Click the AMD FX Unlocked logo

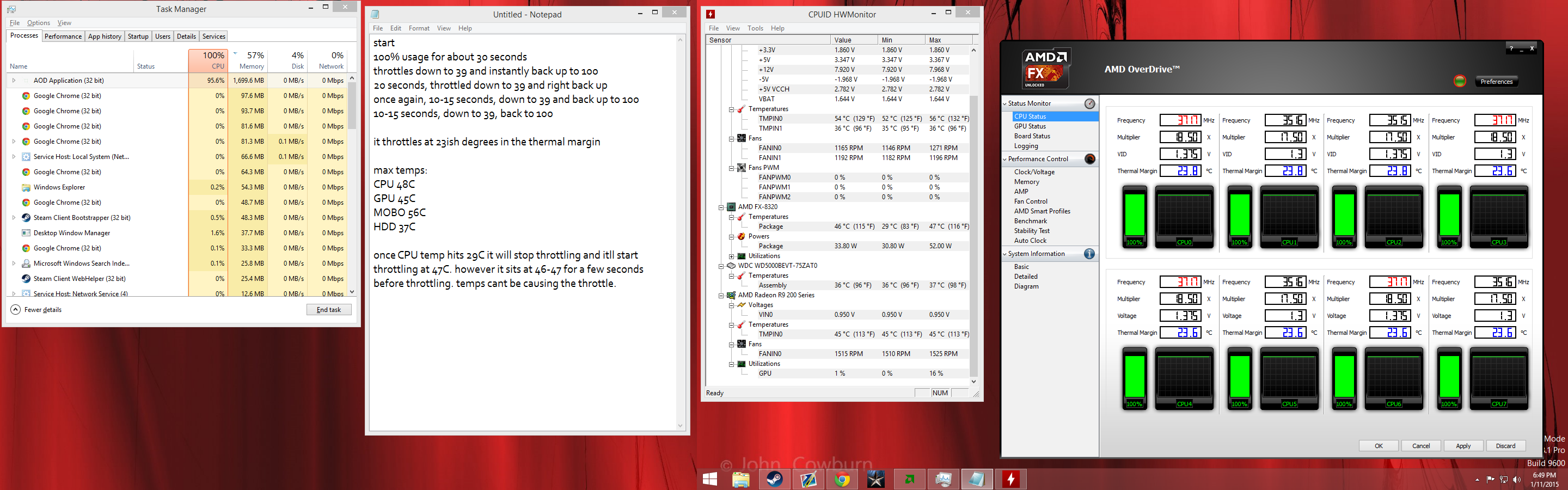click(x=1046, y=68)
